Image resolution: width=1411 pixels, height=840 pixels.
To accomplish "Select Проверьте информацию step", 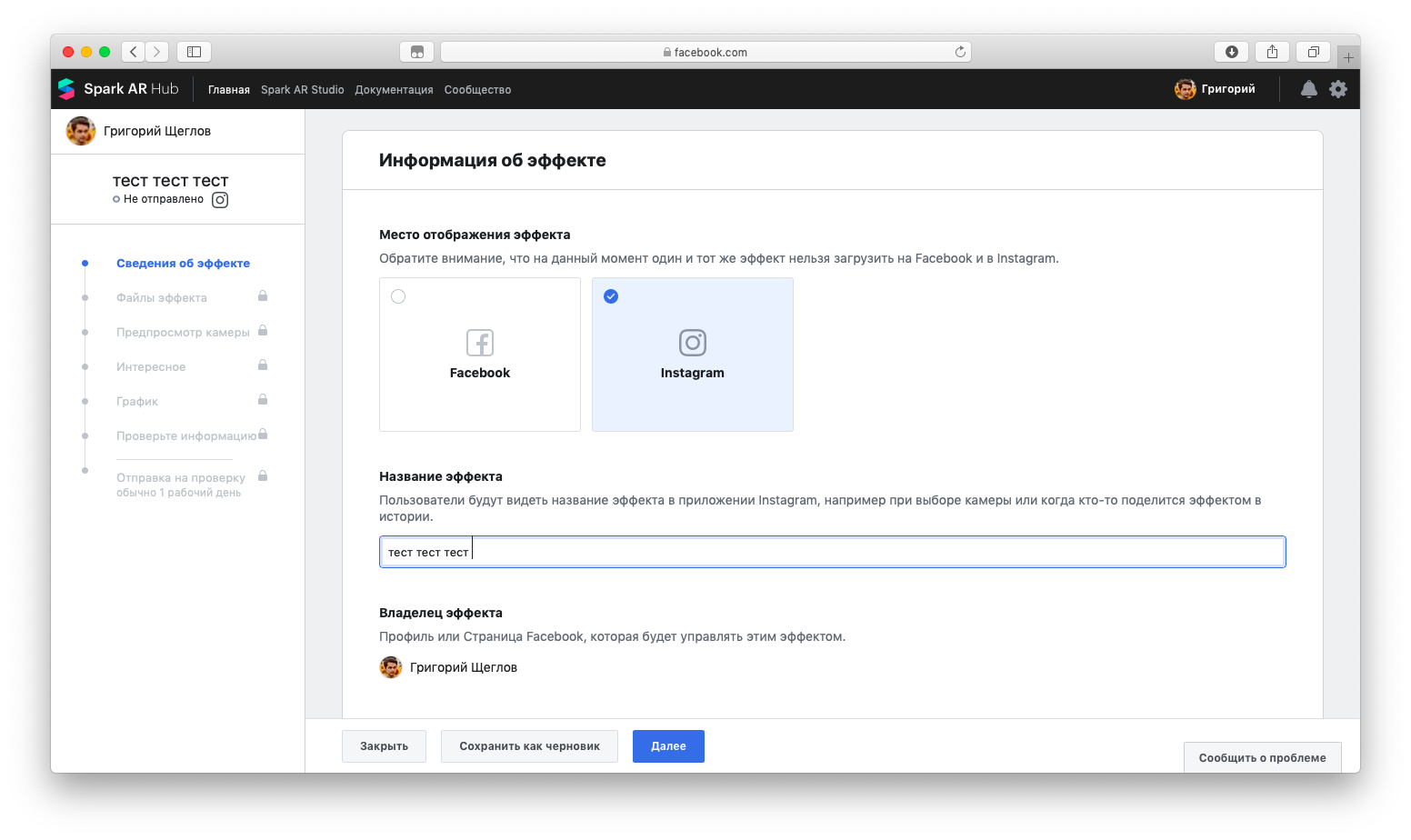I will (x=186, y=436).
